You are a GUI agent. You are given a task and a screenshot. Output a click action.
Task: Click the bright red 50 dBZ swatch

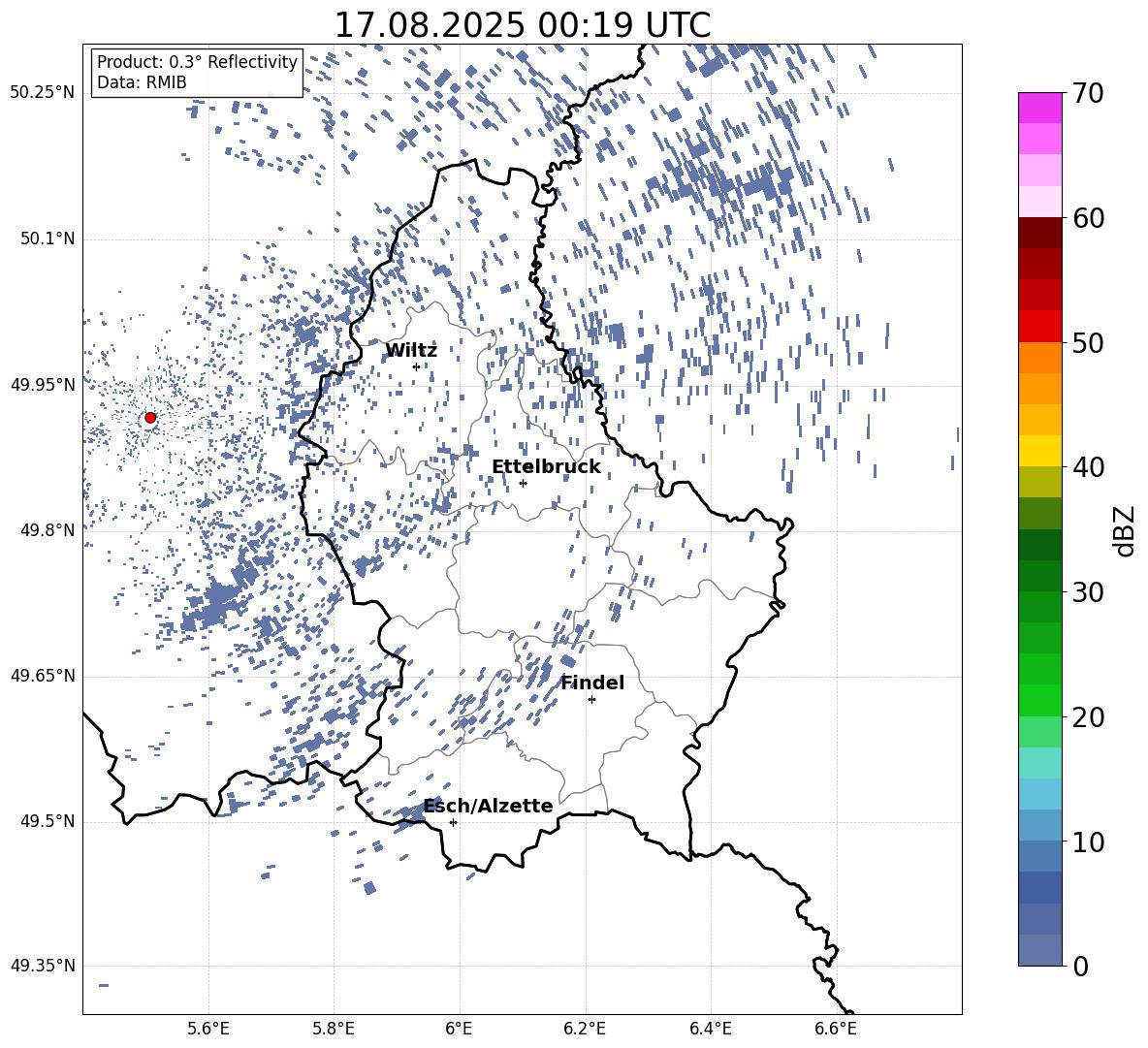pyautogui.click(x=1040, y=327)
